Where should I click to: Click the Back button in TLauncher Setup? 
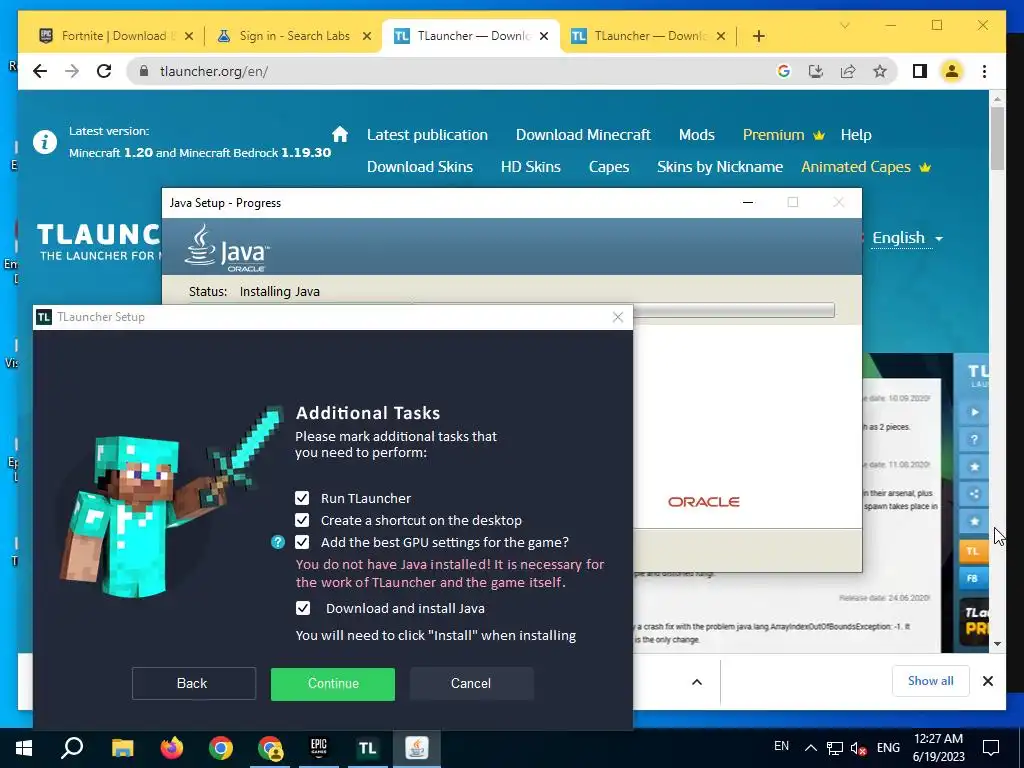(193, 684)
